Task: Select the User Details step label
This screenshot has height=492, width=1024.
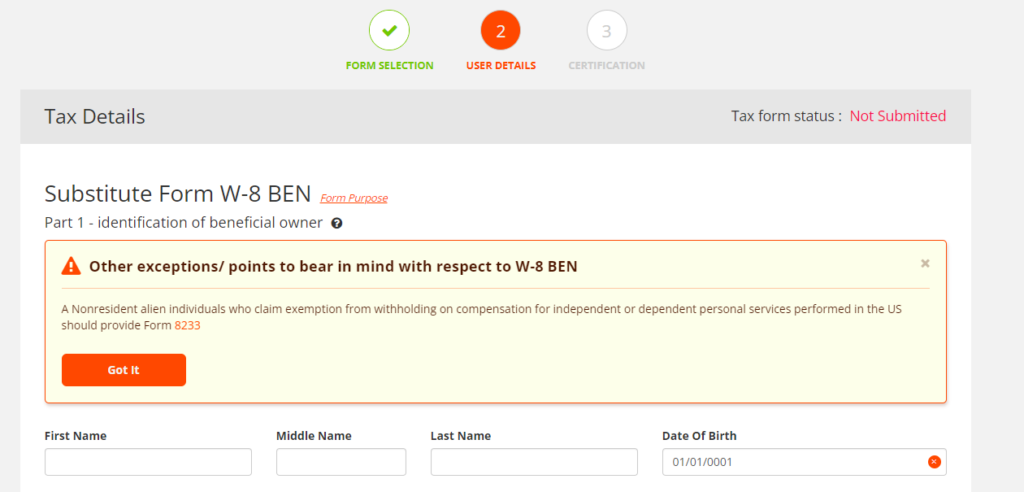Action: pyautogui.click(x=501, y=65)
